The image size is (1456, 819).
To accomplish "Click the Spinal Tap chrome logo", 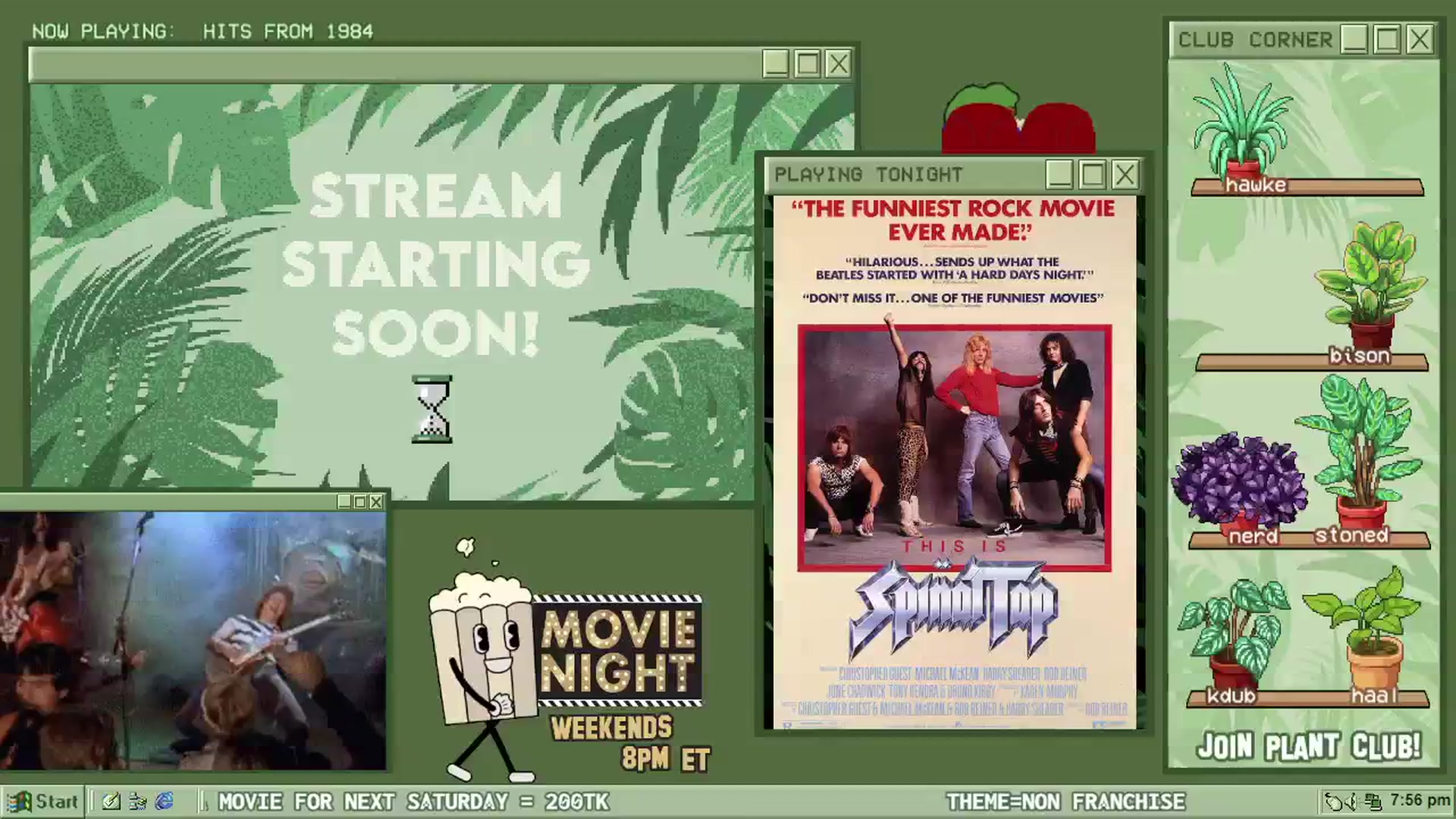I will (954, 609).
